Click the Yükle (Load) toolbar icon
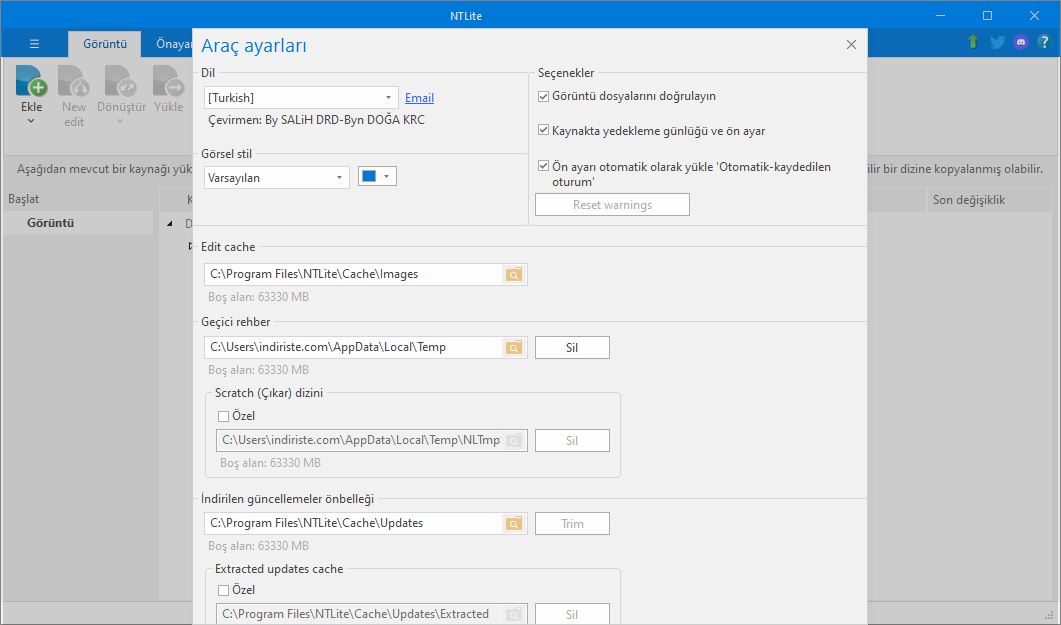This screenshot has height=625, width=1061. click(168, 81)
